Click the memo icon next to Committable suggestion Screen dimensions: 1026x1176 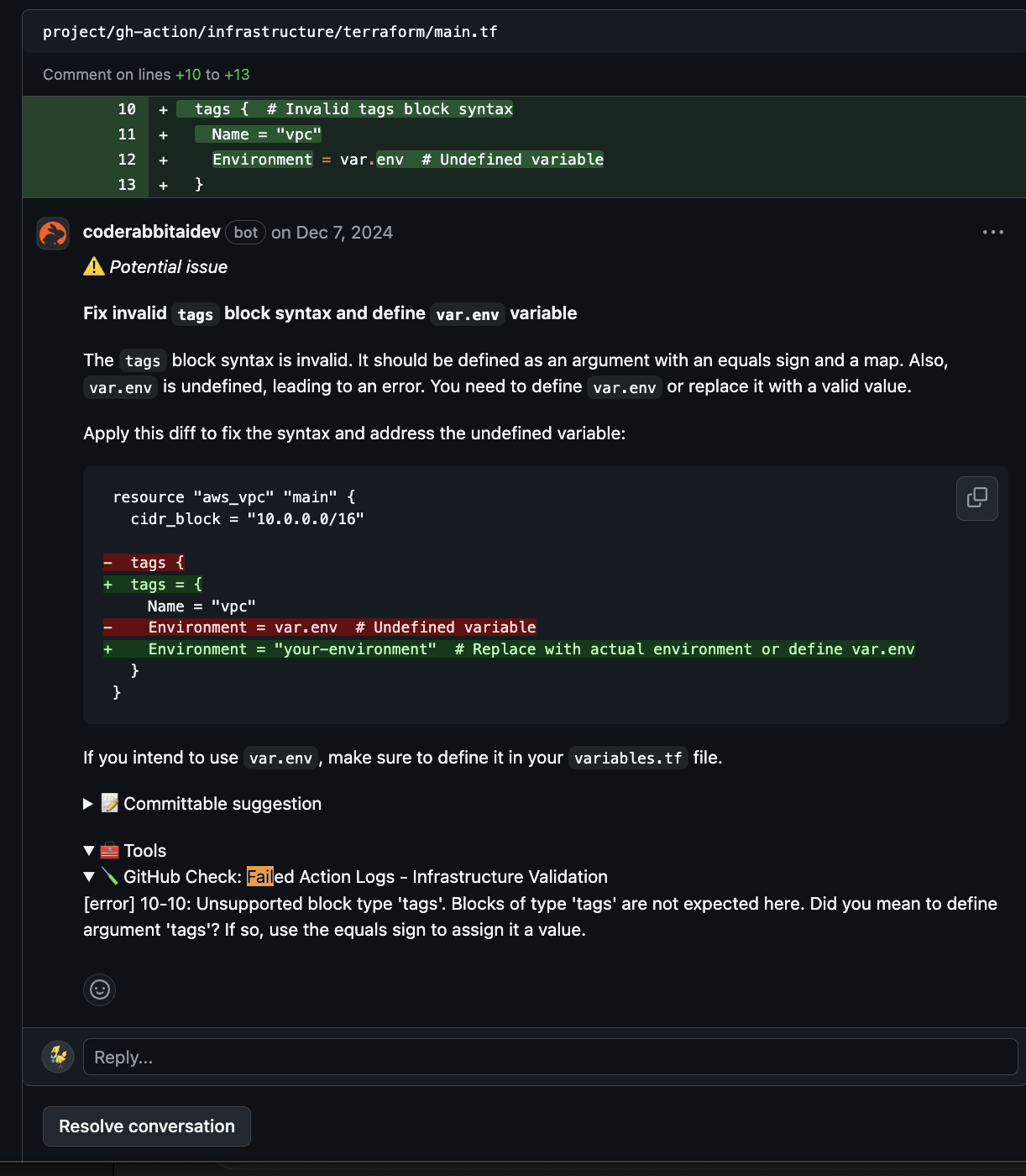108,803
